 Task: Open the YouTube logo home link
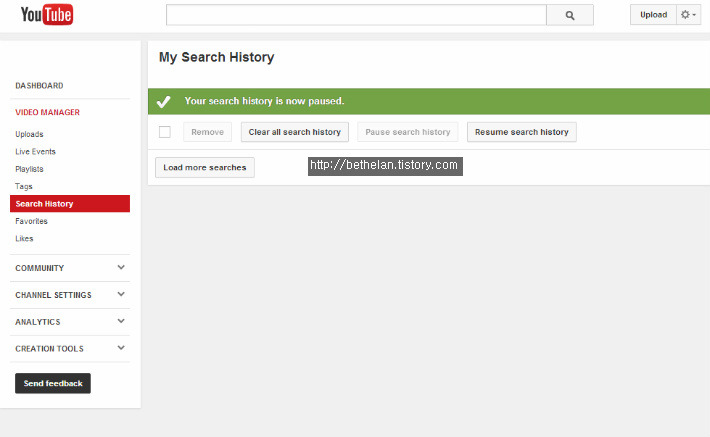(x=47, y=14)
